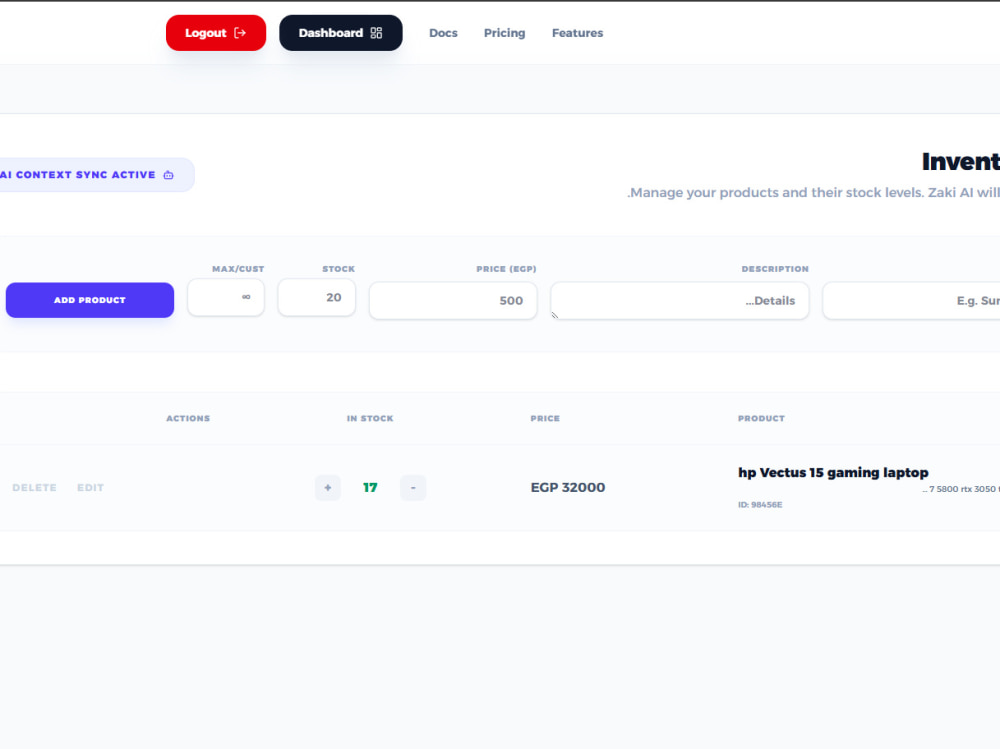Focus the Max/Cust input field
Screen dimensions: 1000x749
point(226,297)
